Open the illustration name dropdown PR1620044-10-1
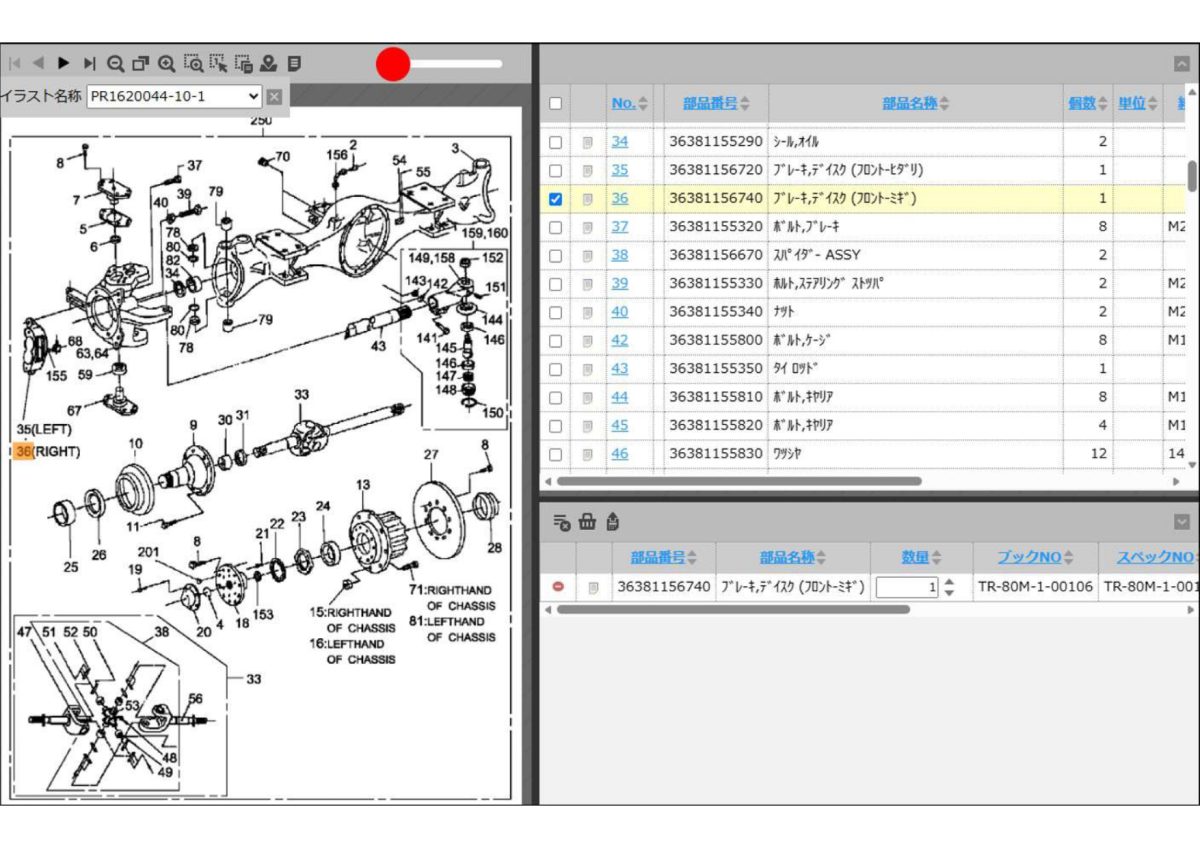This screenshot has height=848, width=1200. point(174,97)
